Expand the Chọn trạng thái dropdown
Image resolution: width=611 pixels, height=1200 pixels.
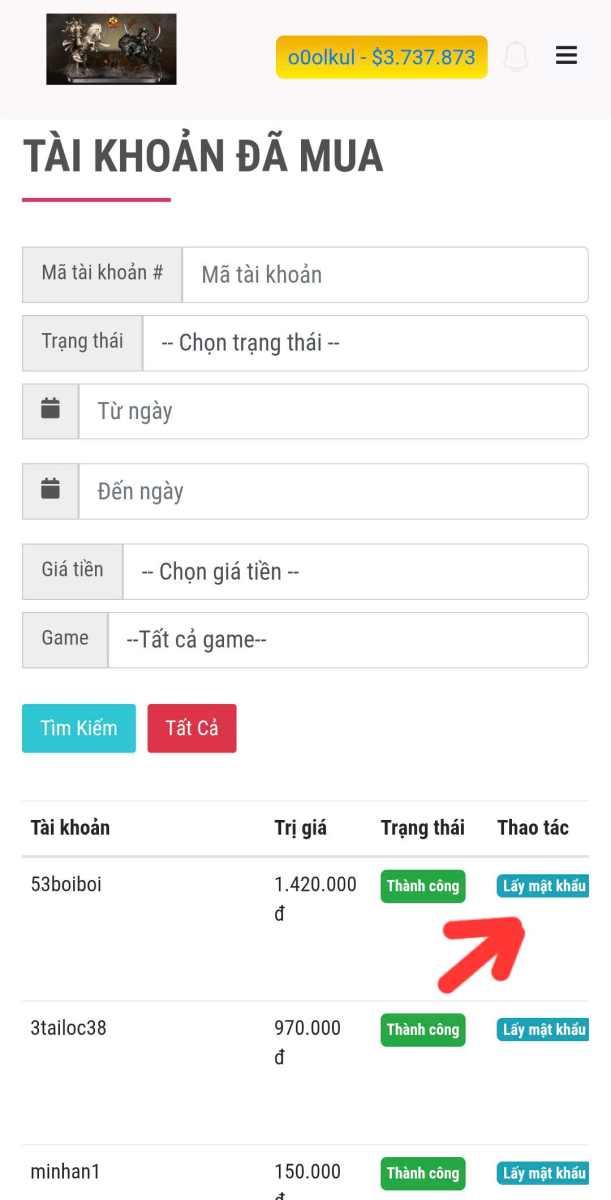(x=365, y=343)
